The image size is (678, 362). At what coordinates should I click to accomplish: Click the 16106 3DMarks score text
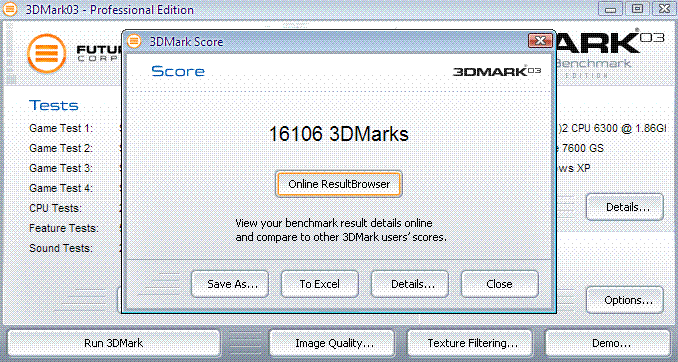(x=339, y=134)
